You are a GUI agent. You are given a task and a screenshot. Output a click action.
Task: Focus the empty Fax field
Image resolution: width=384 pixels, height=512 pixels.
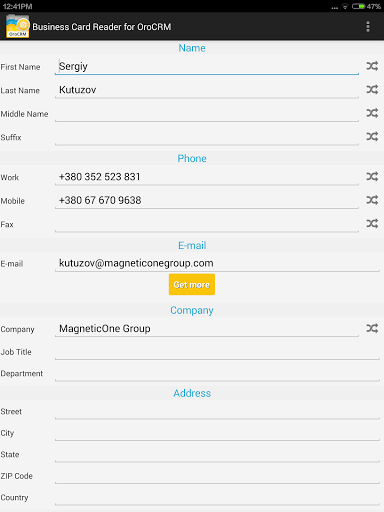207,224
